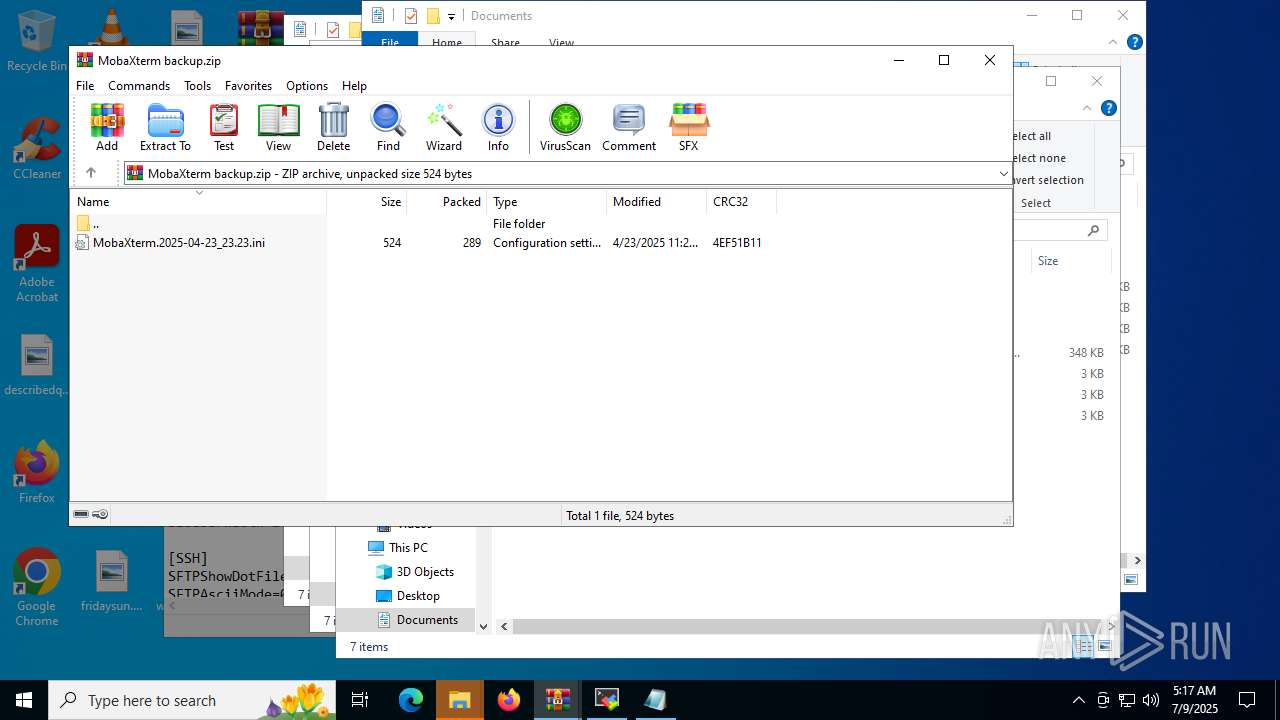Open the notification center icon
This screenshot has width=1280, height=720.
click(1247, 700)
